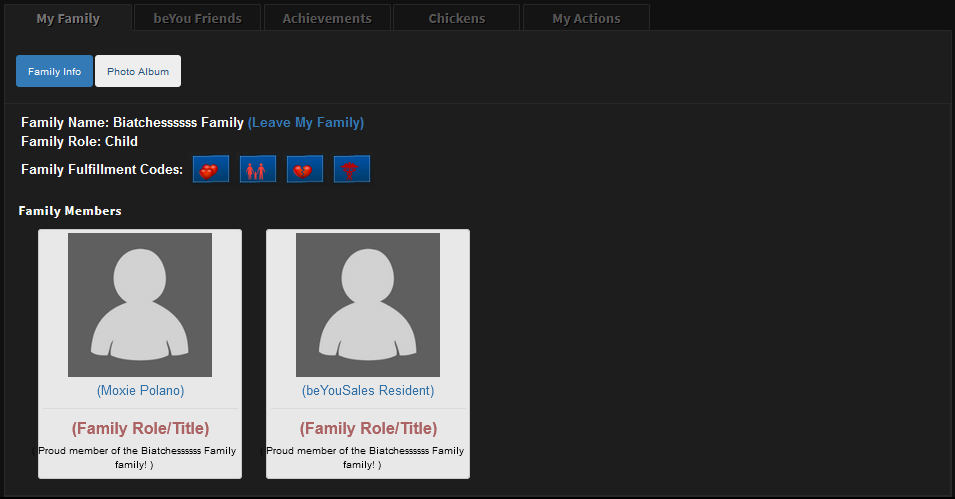This screenshot has width=955, height=499.
Task: Click the Leave My Family link
Action: (306, 122)
